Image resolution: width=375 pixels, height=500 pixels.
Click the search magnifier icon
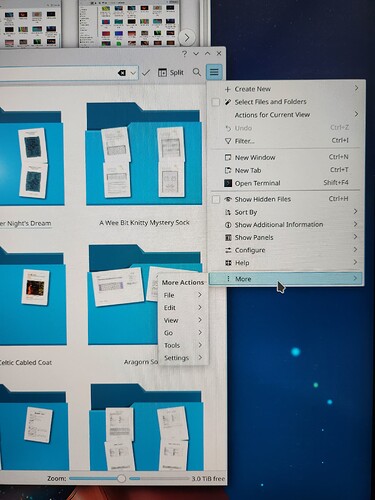[x=197, y=72]
